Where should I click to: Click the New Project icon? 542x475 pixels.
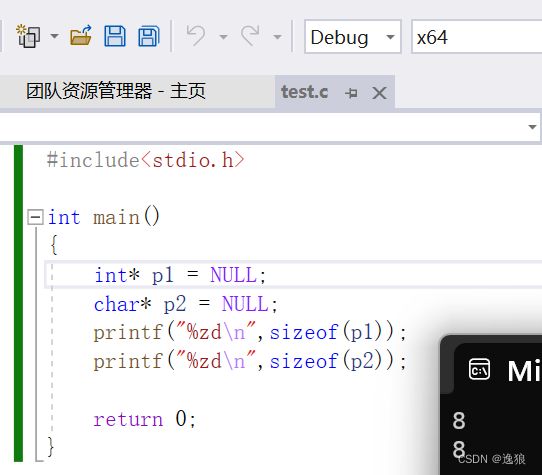pyautogui.click(x=28, y=36)
